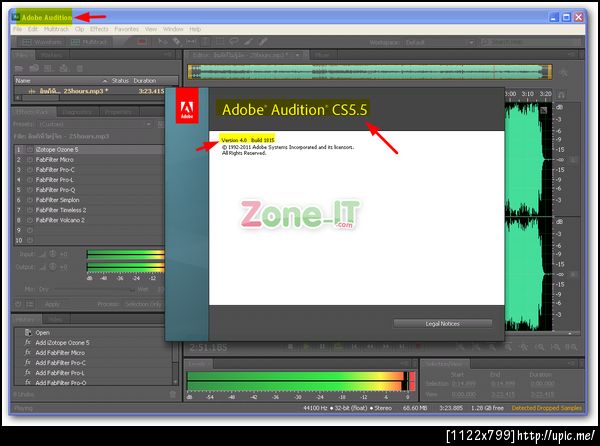Click the trash icon in Files panel
The width and height of the screenshot is (600, 446).
coord(80,69)
